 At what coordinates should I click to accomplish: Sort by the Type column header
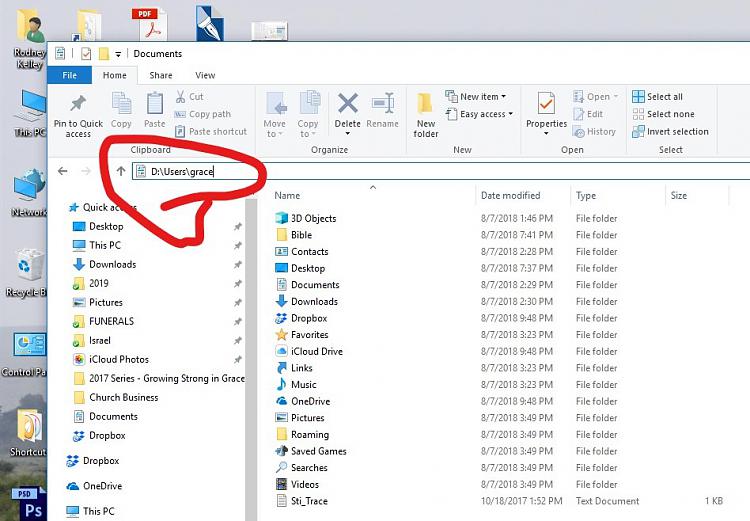pos(586,195)
